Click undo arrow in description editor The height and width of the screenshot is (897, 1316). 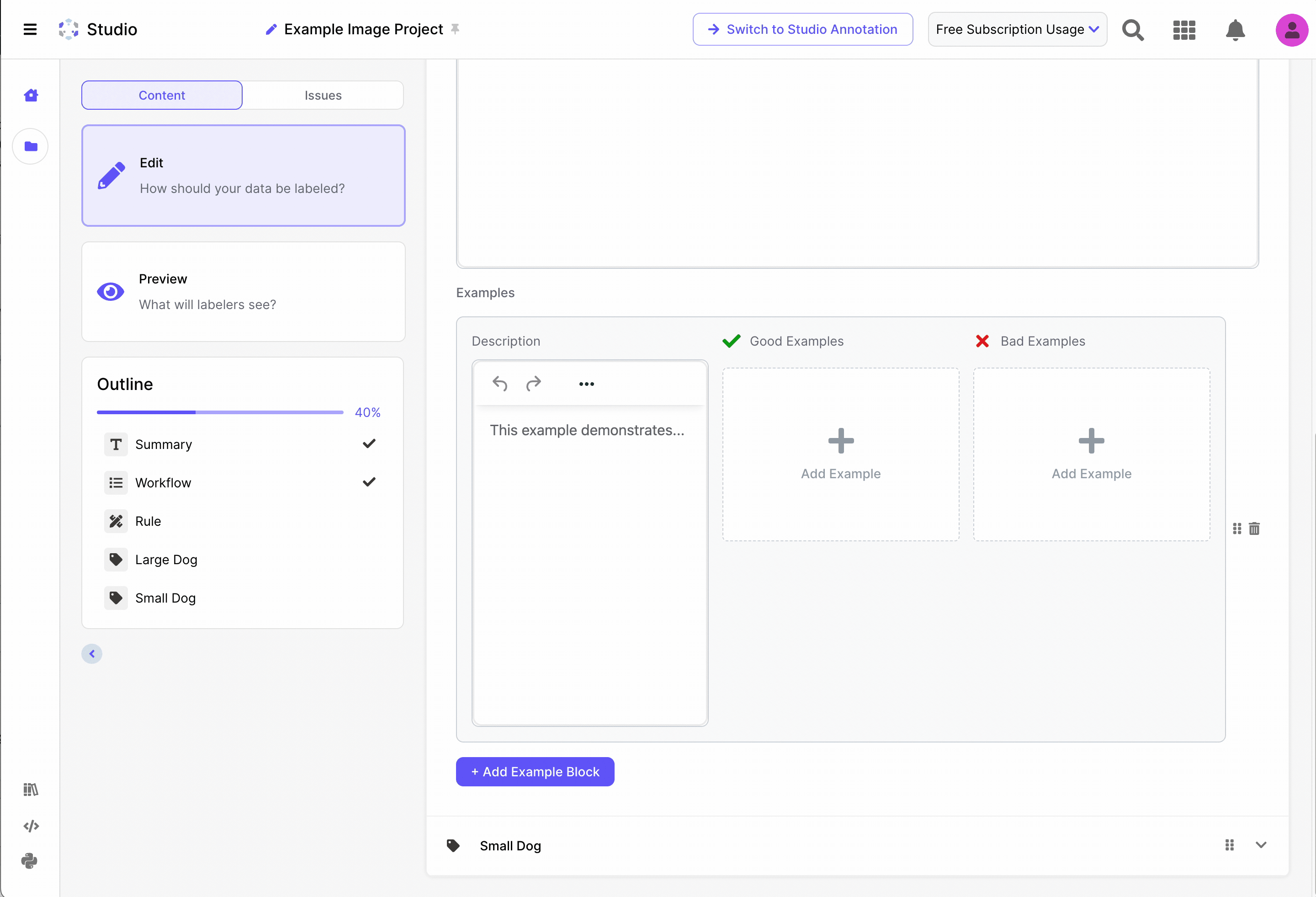(x=499, y=384)
